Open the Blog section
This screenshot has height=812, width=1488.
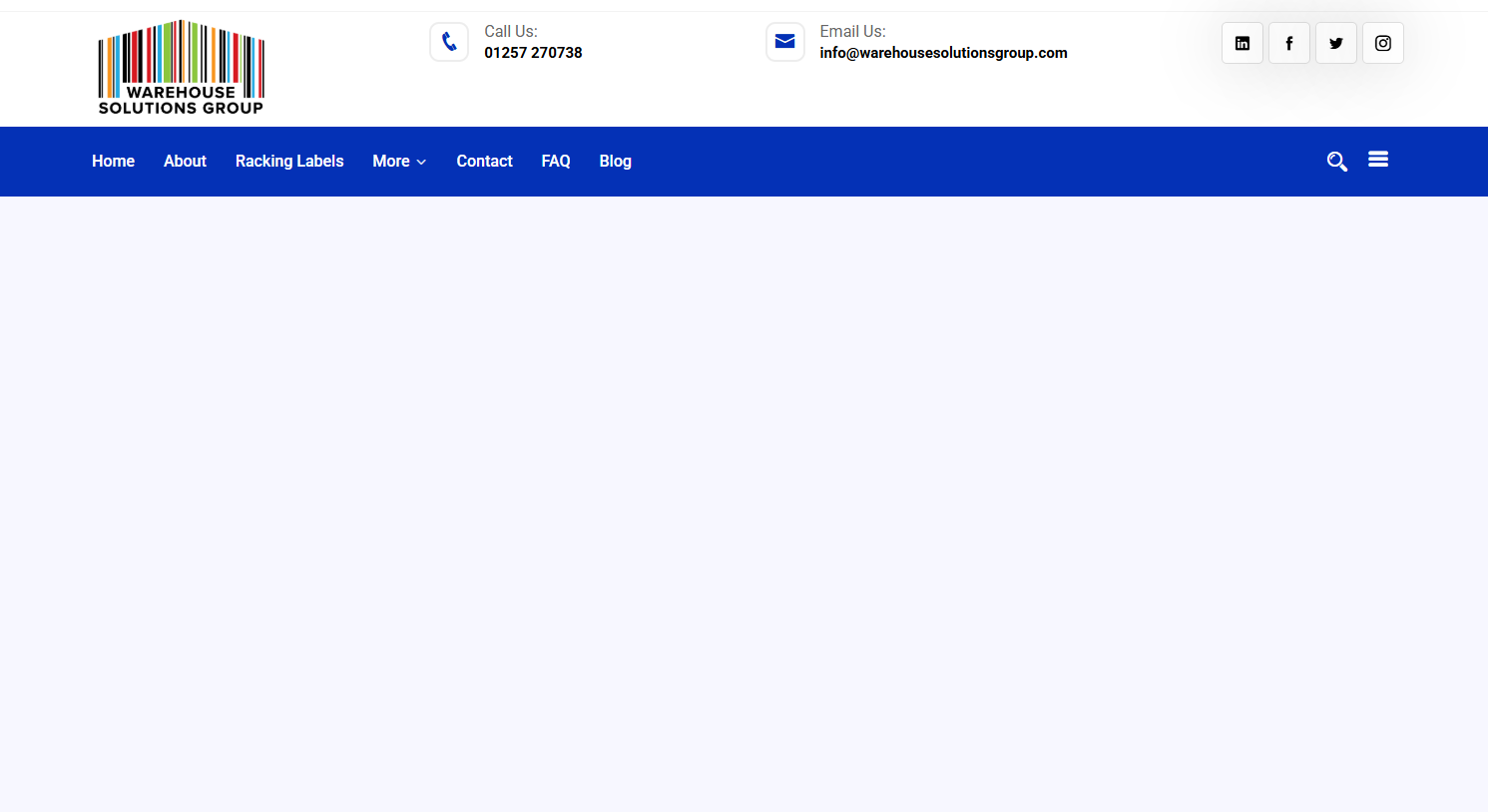[x=615, y=162]
